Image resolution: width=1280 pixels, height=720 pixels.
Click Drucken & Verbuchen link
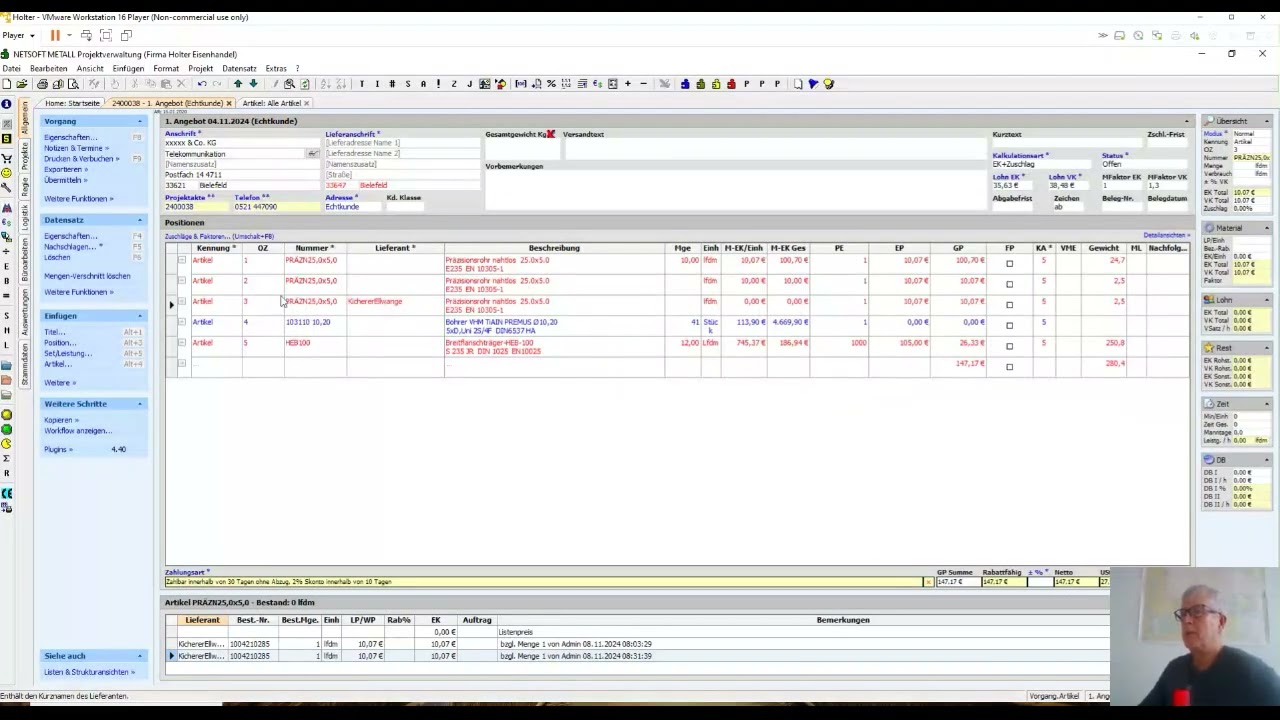80,159
